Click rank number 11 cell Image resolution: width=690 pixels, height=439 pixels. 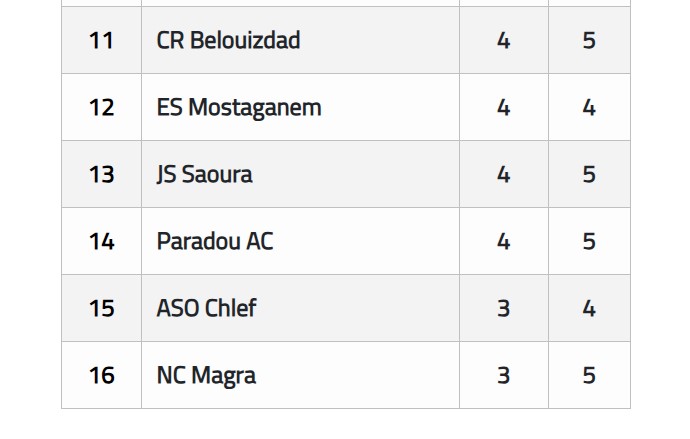[x=102, y=40]
